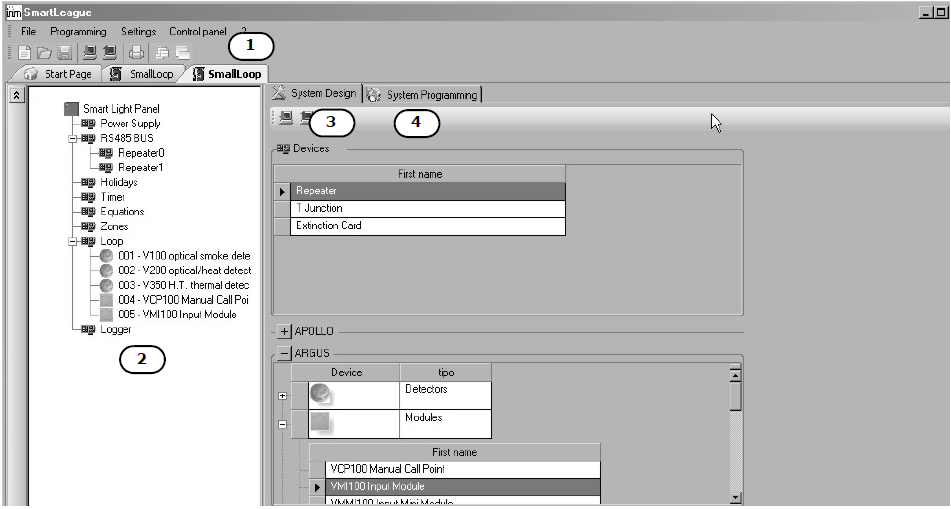Select the Zones tree item
This screenshot has height=509, width=951.
tap(114, 226)
